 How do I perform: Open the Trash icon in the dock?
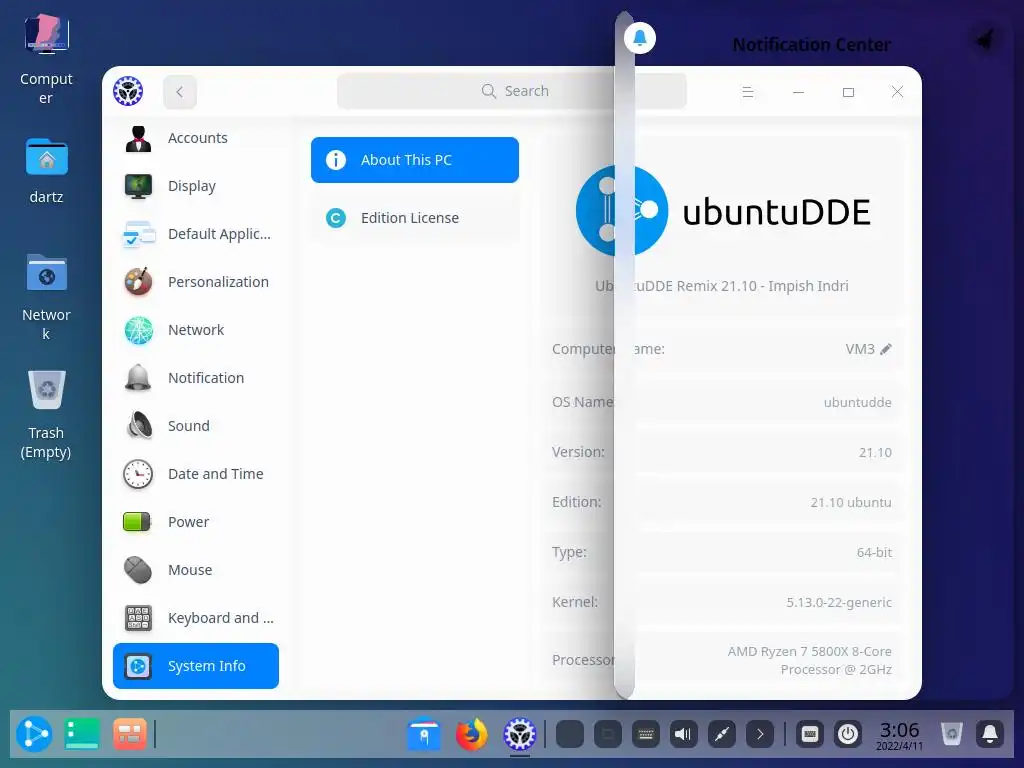click(x=952, y=734)
